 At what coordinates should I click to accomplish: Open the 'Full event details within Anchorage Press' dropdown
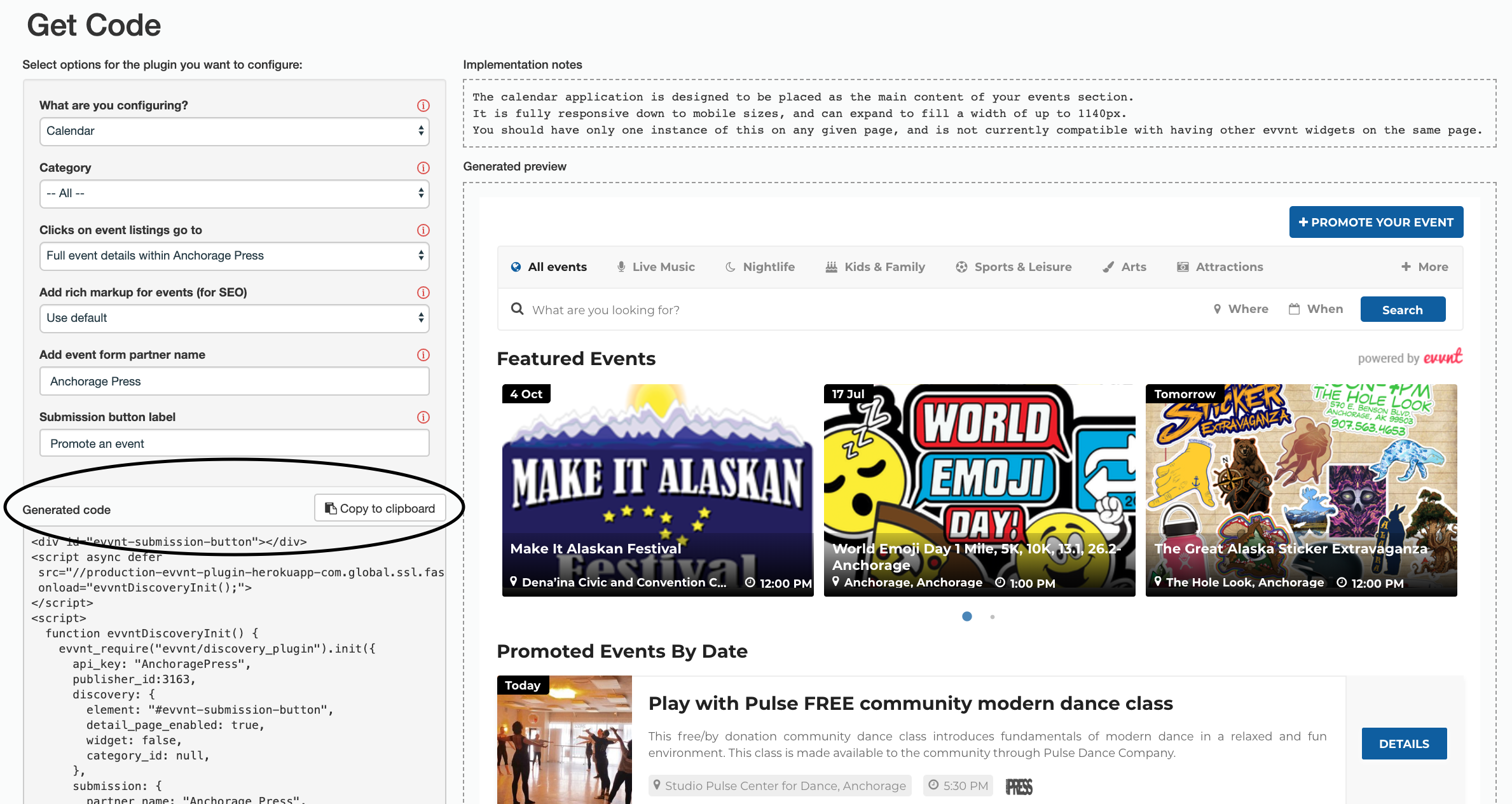click(x=235, y=256)
